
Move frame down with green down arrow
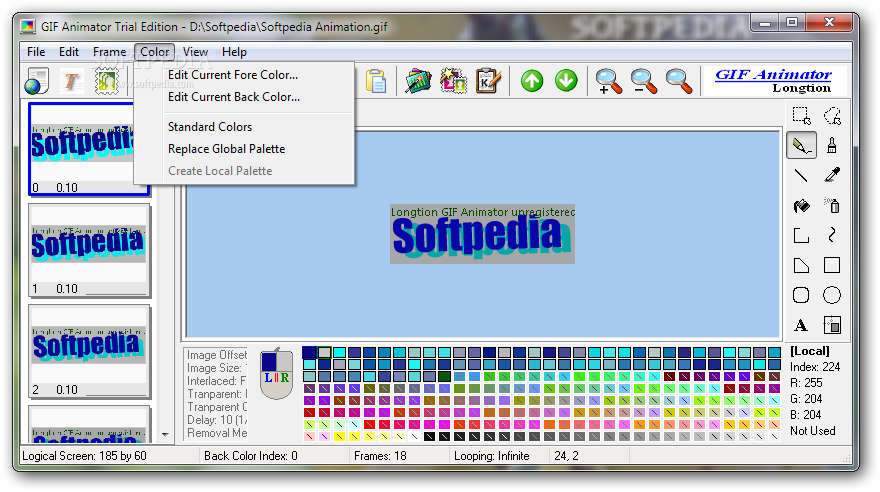tap(566, 81)
